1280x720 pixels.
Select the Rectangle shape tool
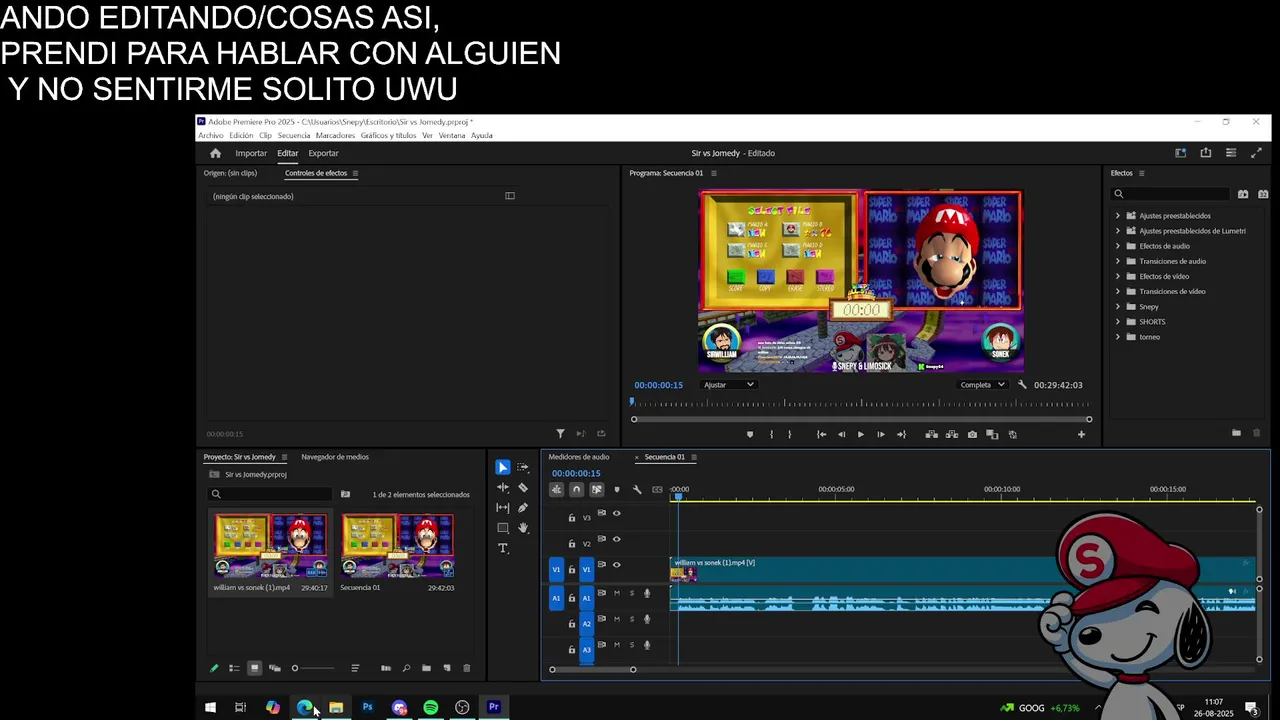click(x=503, y=528)
